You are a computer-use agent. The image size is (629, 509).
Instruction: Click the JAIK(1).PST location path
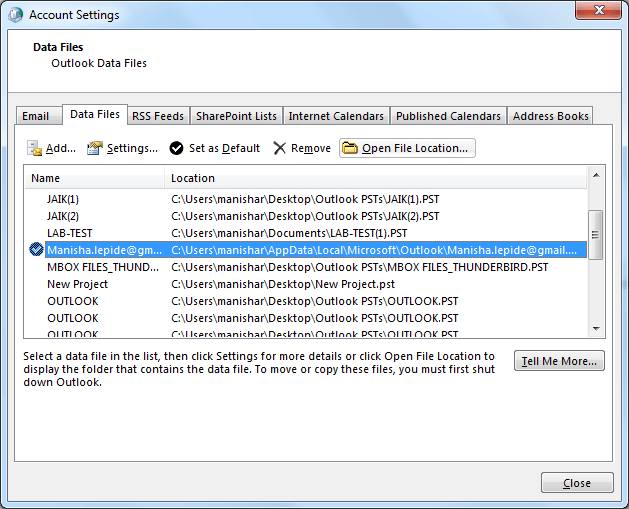[305, 199]
